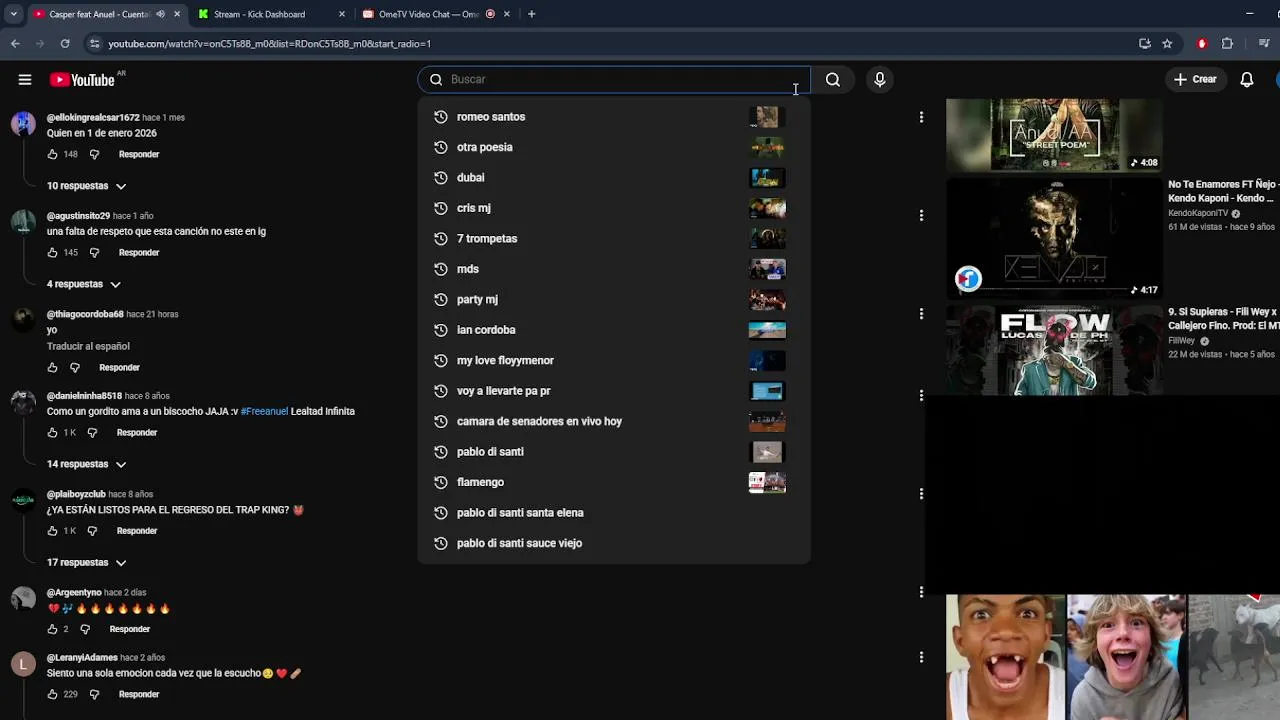Choose the 'voy a llevarte pa pr' suggestion
1280x720 pixels.
pos(614,391)
